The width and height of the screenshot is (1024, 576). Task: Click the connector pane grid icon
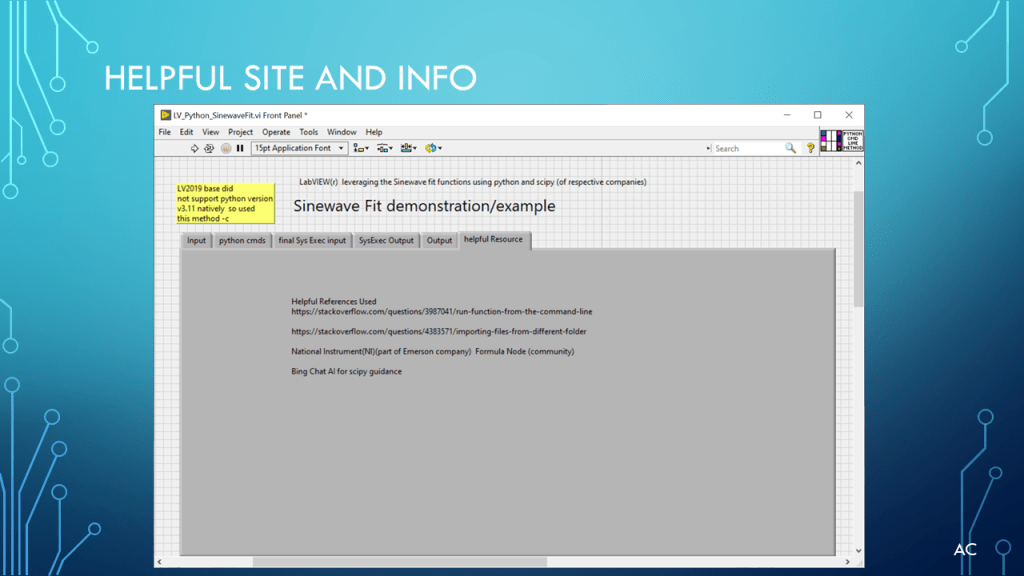830,141
